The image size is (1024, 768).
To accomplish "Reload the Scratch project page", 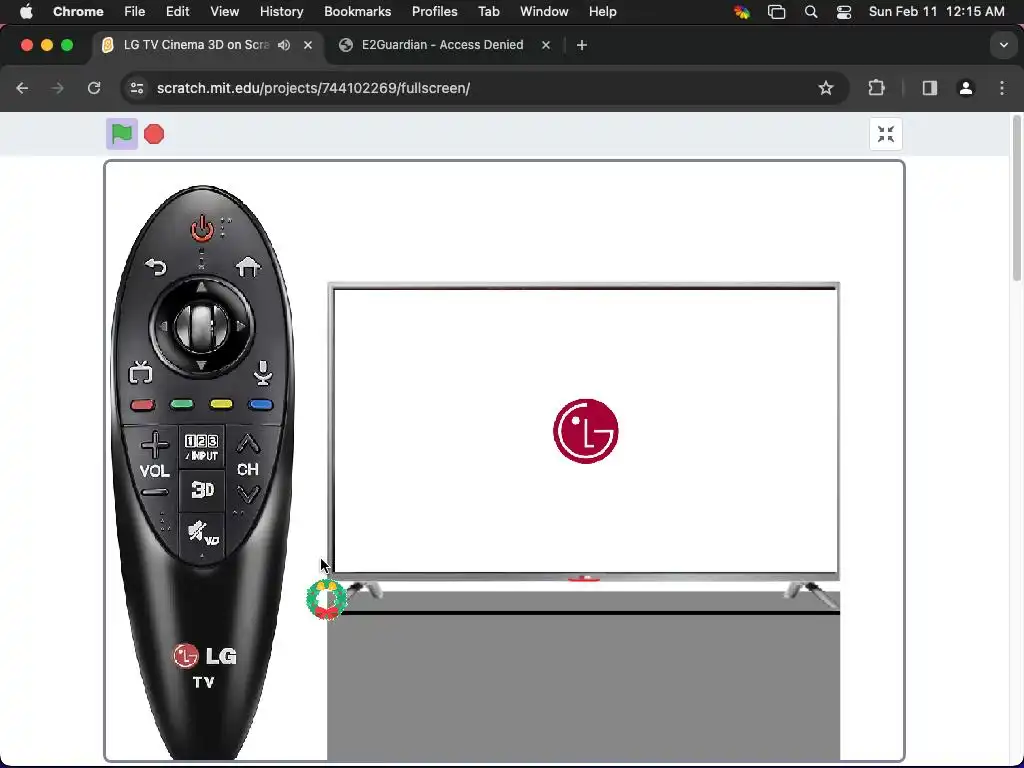I will tap(94, 88).
